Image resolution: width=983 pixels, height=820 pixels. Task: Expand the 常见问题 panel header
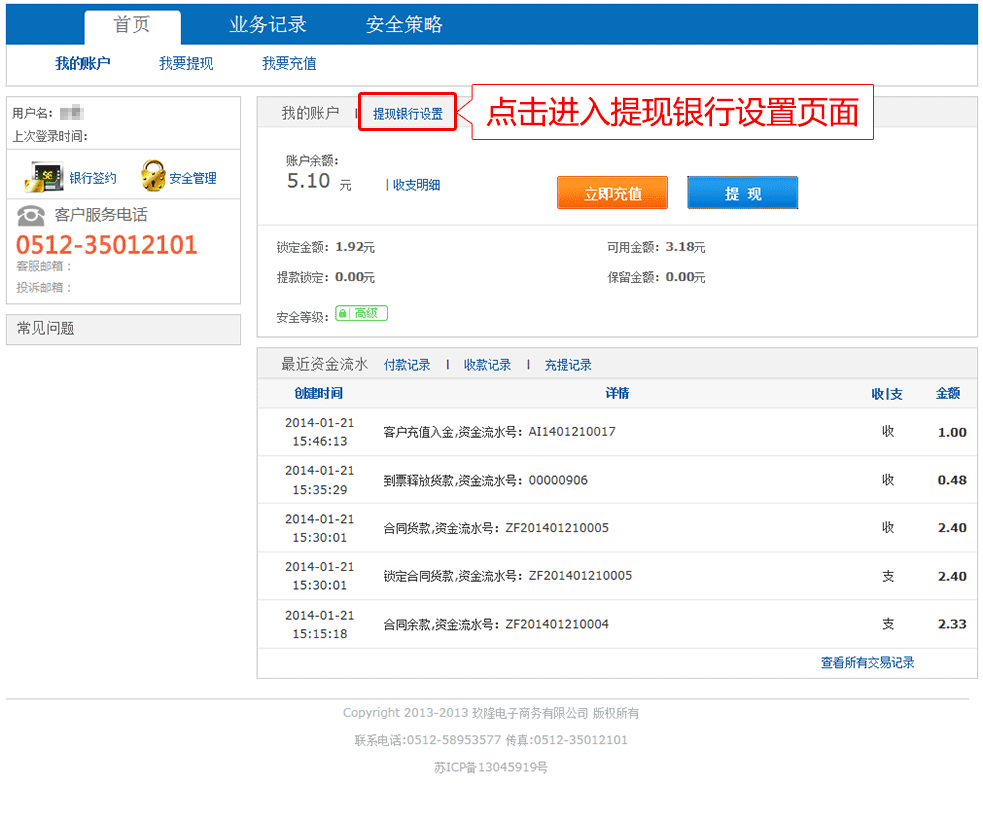[x=123, y=329]
